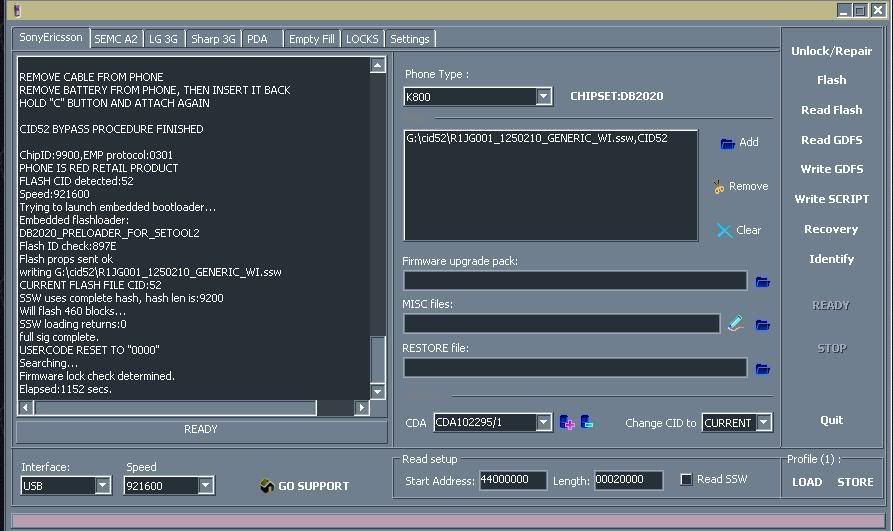Click the second CDA icon beside the dropdown
893x531 pixels.
point(587,422)
